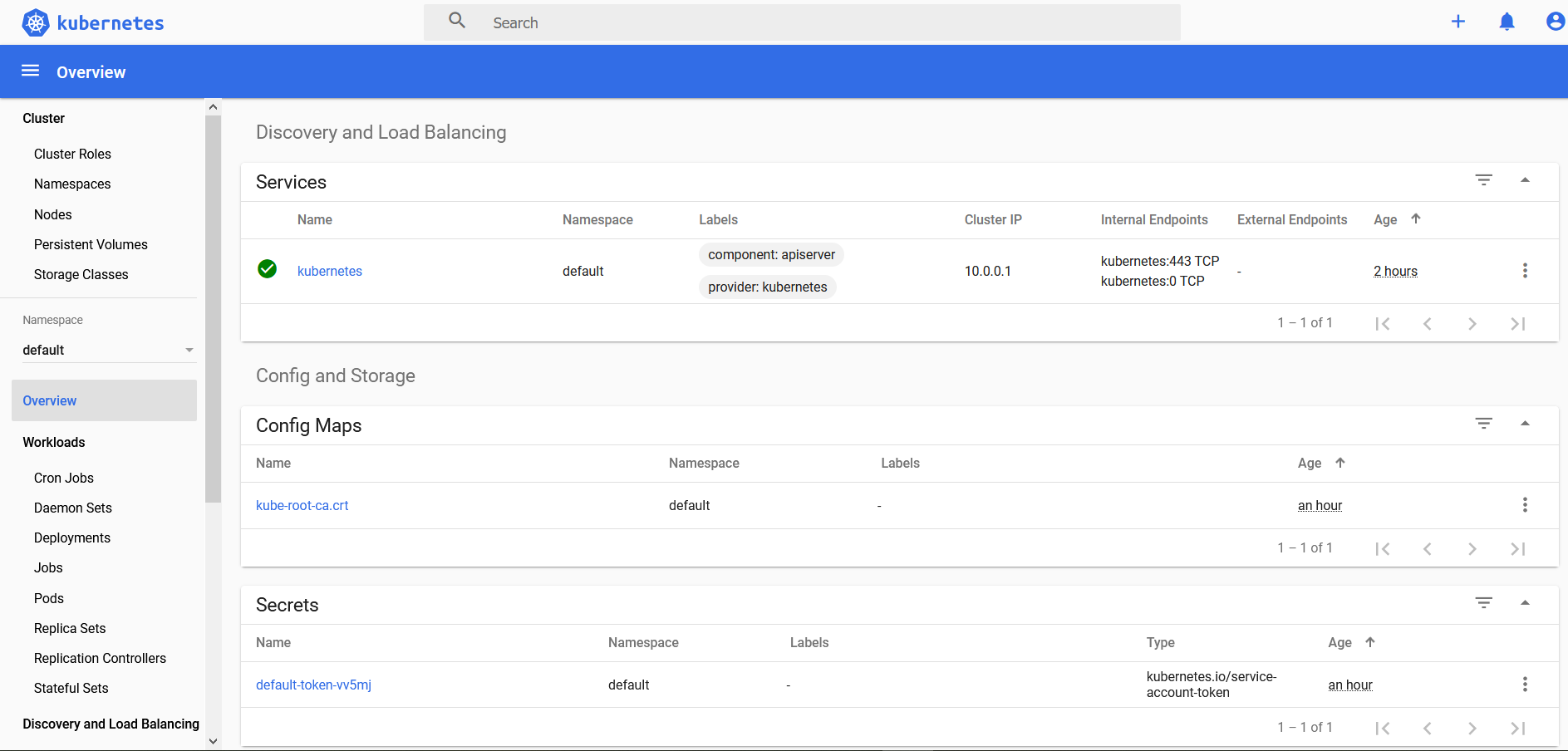Screen dimensions: 1568x751
Task: Sort Services by Age arrow
Action: pyautogui.click(x=1416, y=218)
